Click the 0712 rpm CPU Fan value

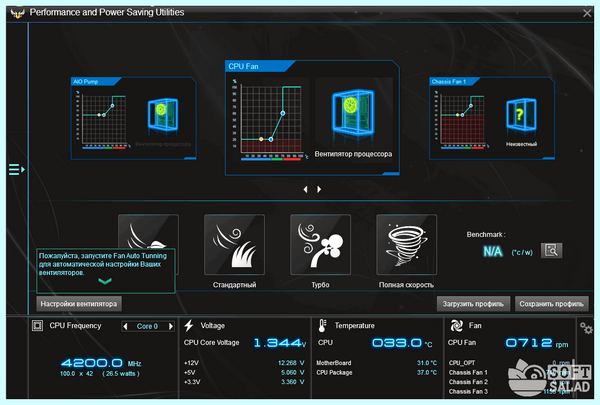536,343
